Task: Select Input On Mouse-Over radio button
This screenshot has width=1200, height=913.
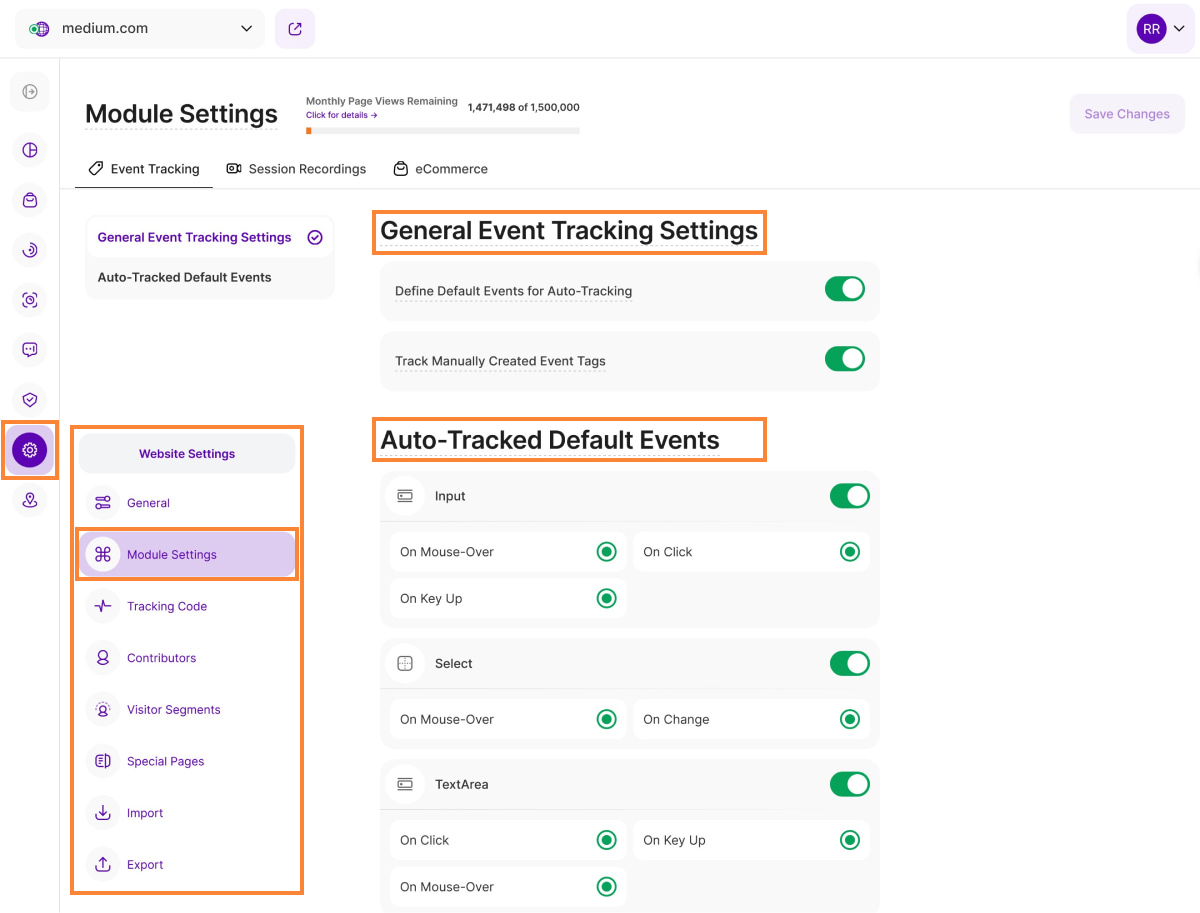Action: coord(606,552)
